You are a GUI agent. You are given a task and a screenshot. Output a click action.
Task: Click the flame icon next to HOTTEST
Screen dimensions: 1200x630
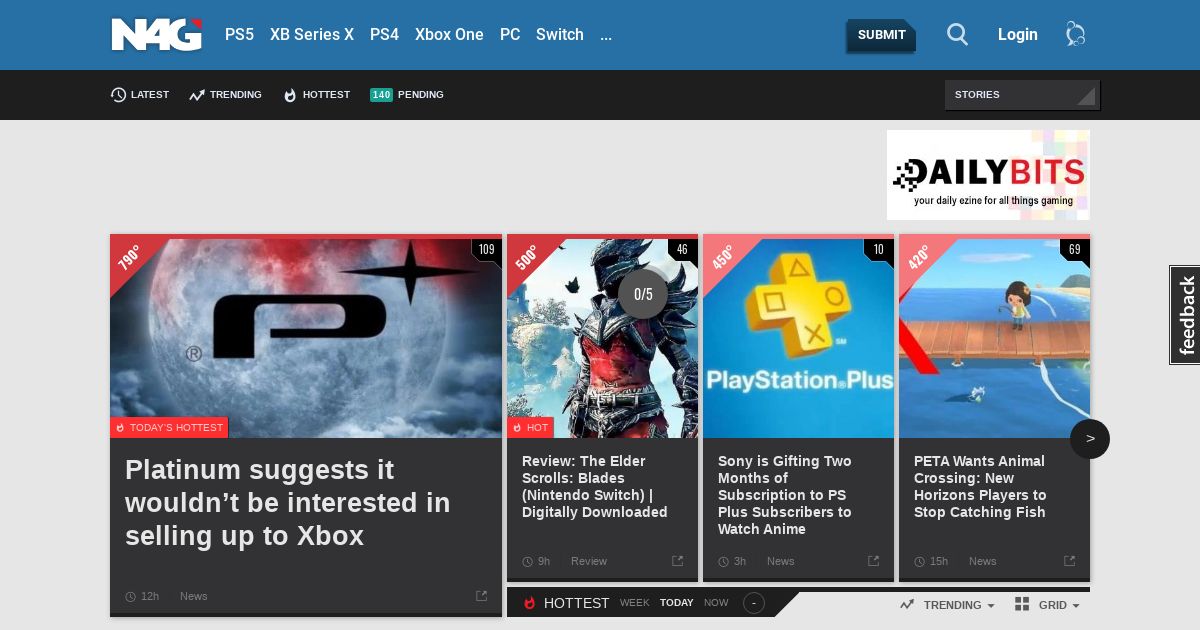(x=290, y=95)
